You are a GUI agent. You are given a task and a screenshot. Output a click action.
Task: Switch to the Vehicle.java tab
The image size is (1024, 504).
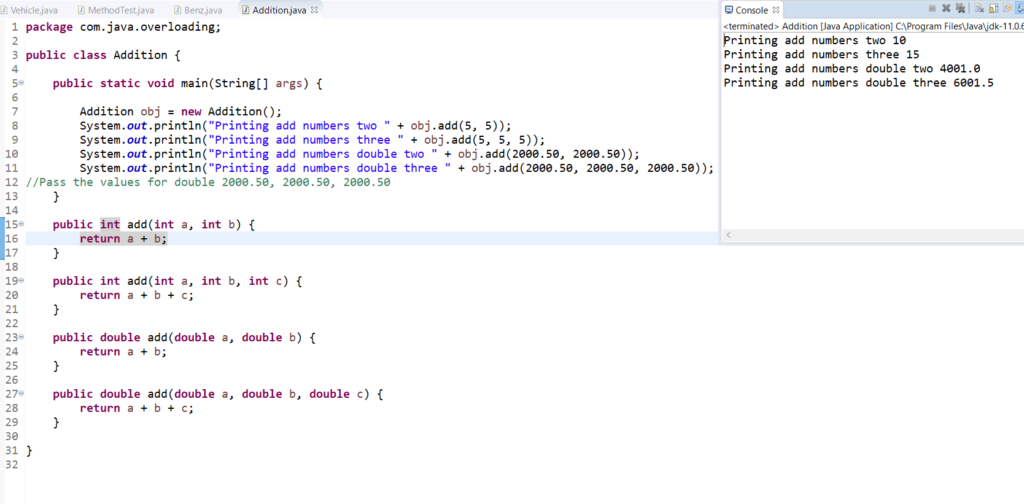coord(32,10)
